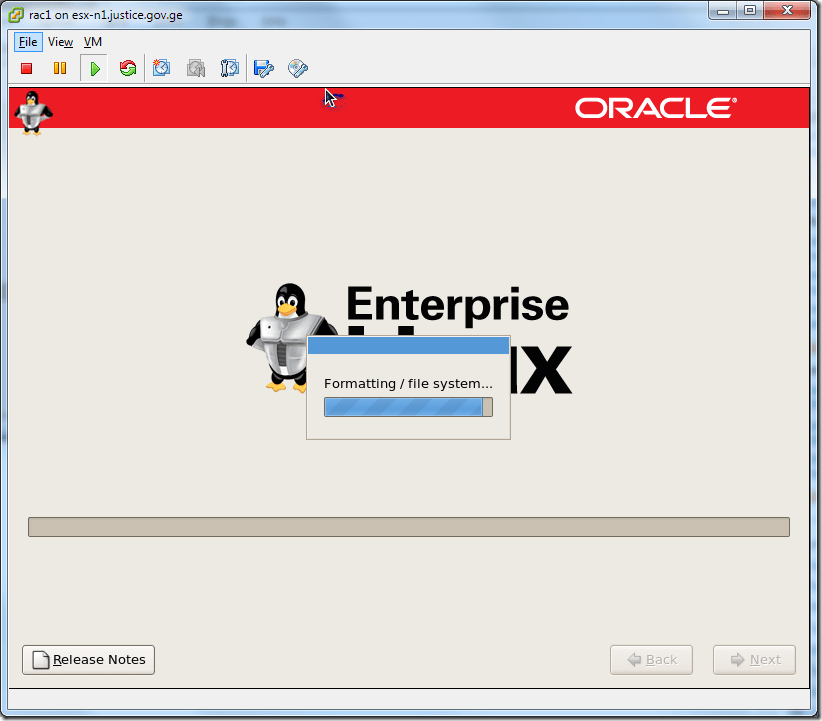
Task: Click the formatting progress bar
Action: (408, 406)
